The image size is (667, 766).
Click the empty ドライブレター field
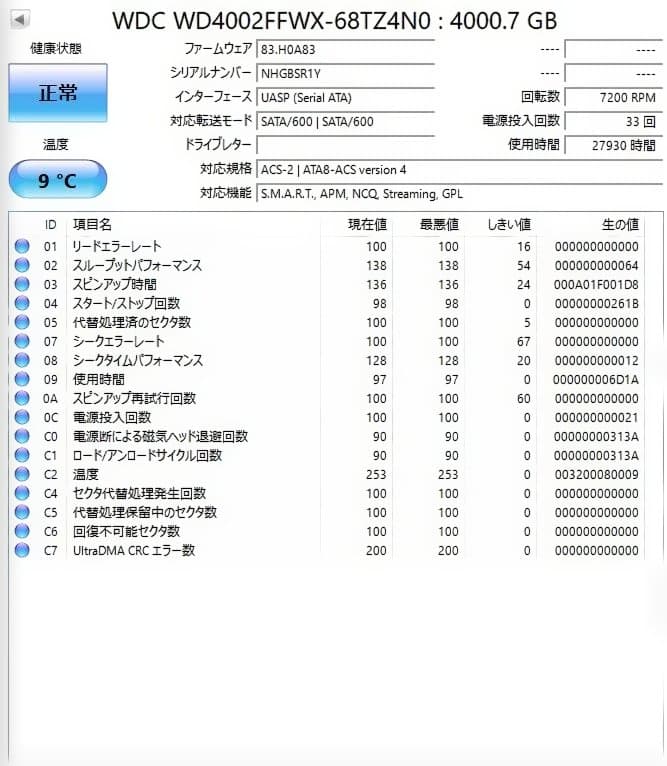[x=344, y=145]
